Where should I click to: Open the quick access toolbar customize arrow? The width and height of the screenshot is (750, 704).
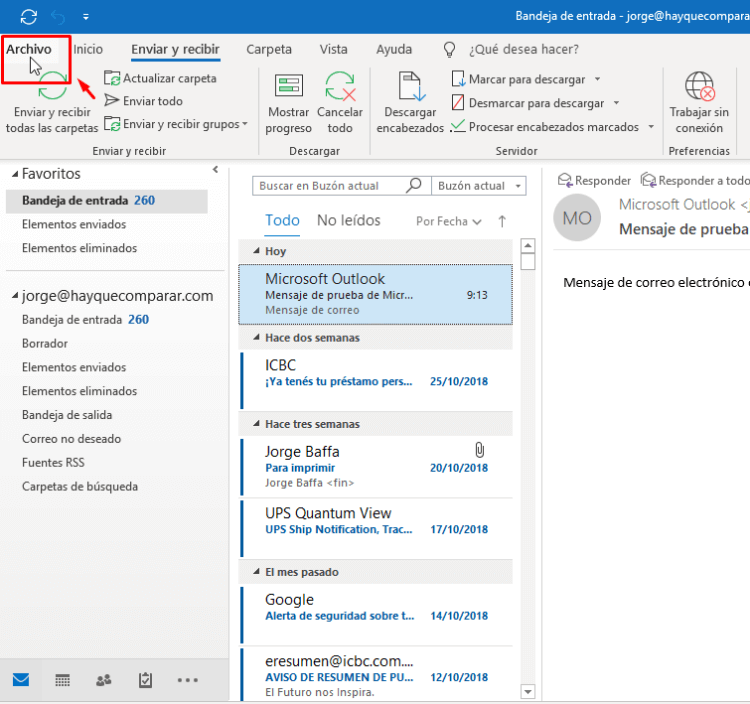click(86, 17)
